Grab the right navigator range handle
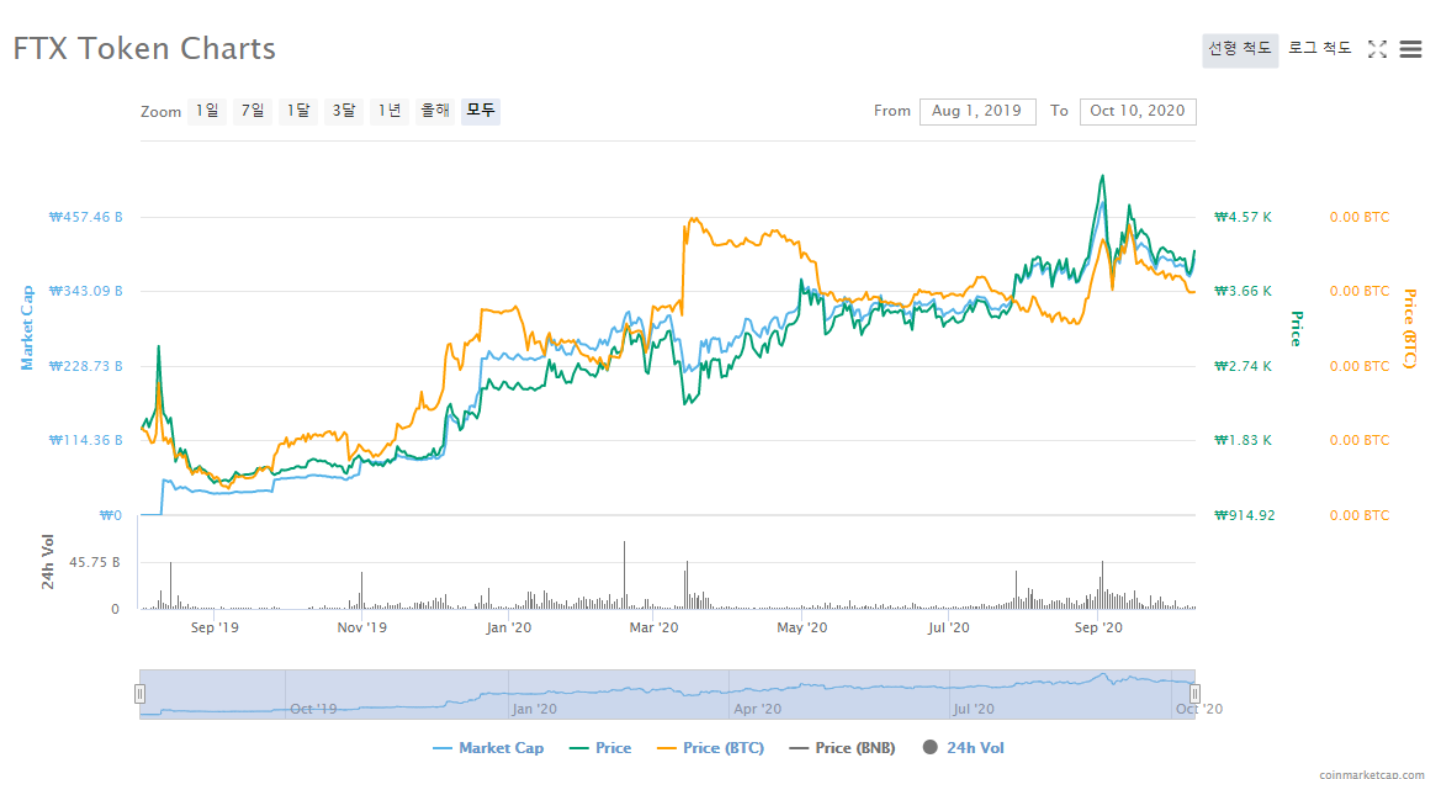The width and height of the screenshot is (1432, 788). coord(1194,694)
